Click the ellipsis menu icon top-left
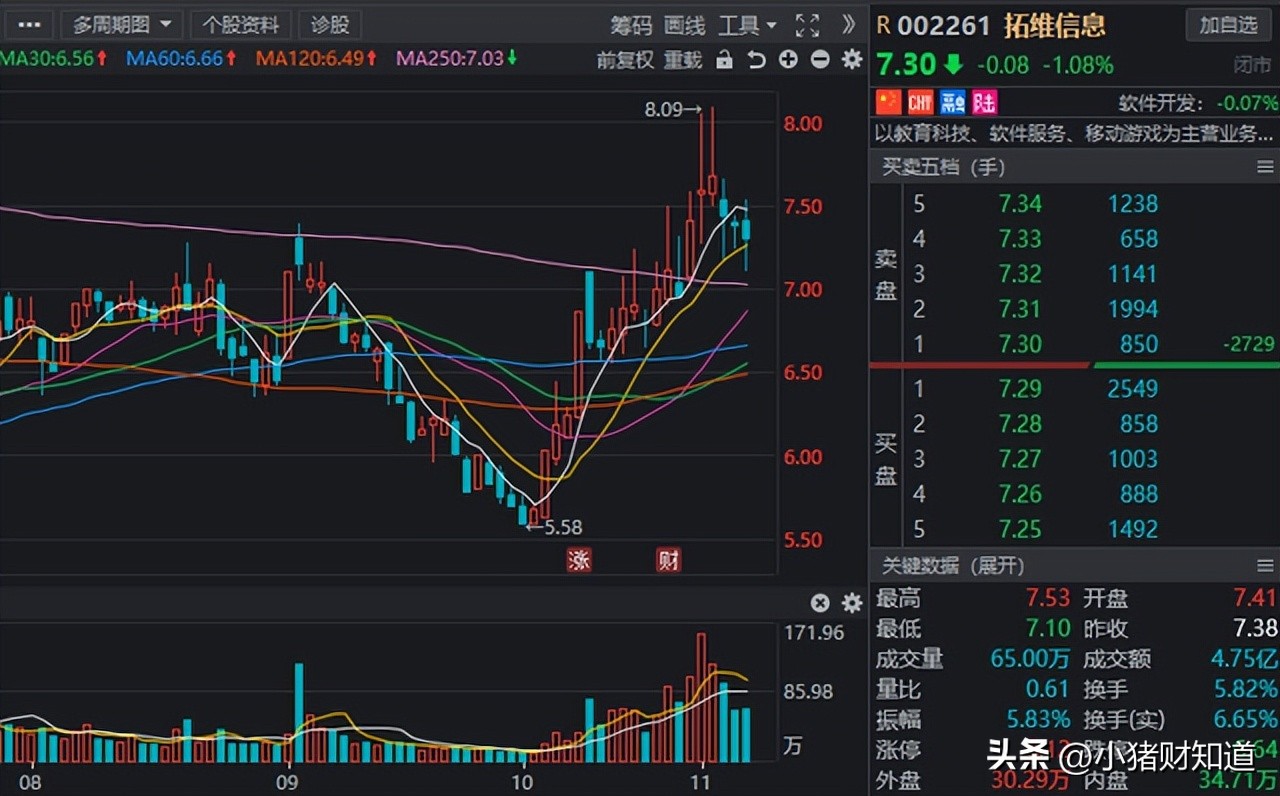Image resolution: width=1280 pixels, height=796 pixels. click(x=28, y=25)
